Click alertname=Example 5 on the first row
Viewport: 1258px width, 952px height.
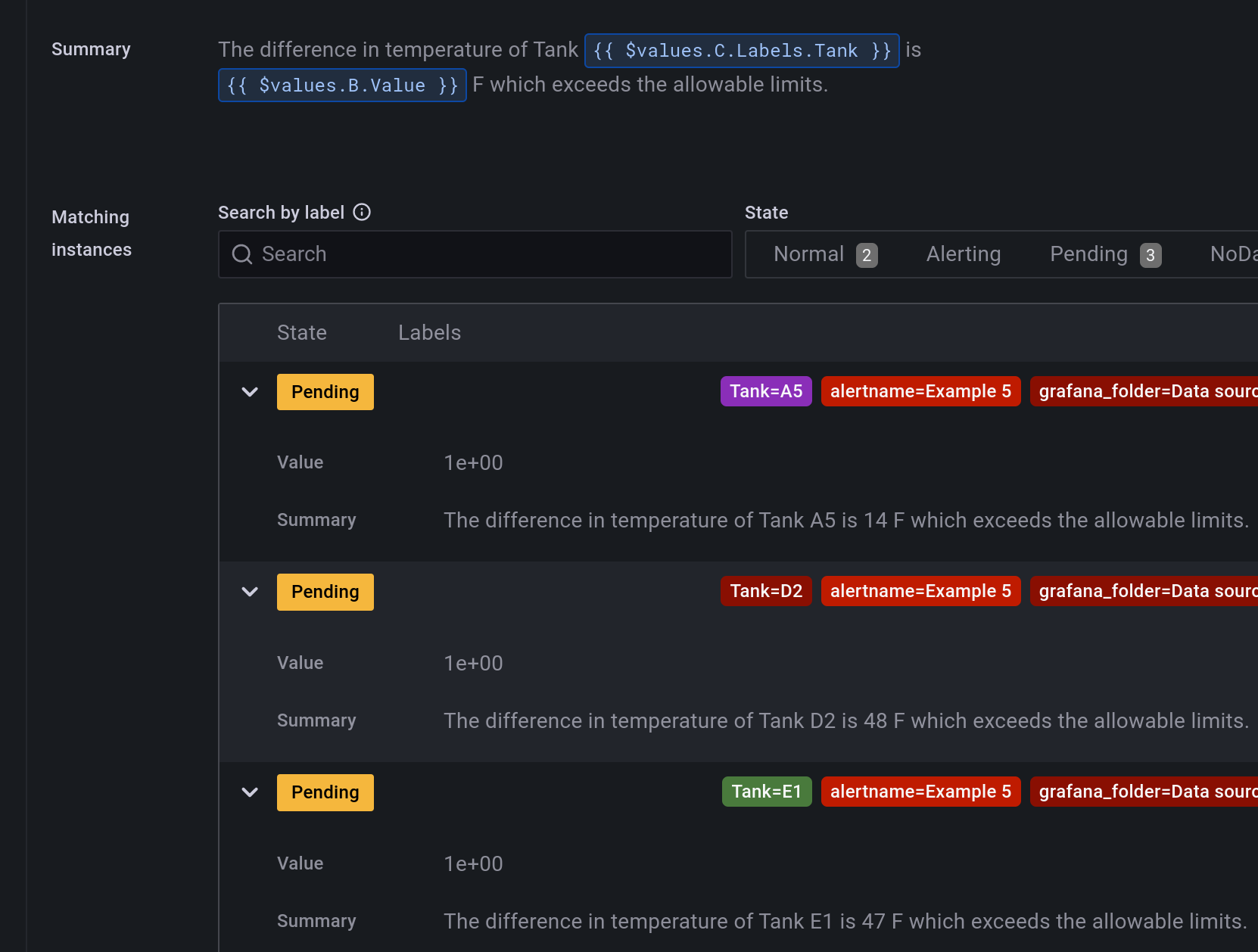(920, 391)
